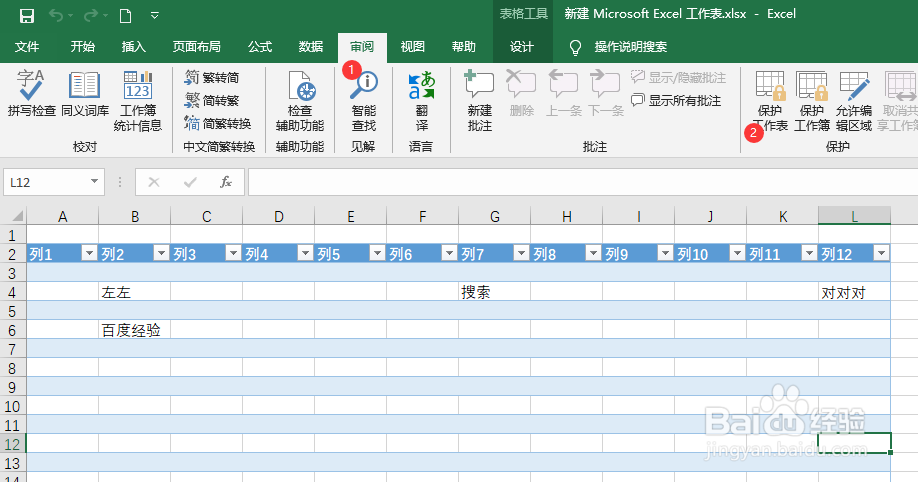
Task: Select row header 8
Action: point(13,368)
